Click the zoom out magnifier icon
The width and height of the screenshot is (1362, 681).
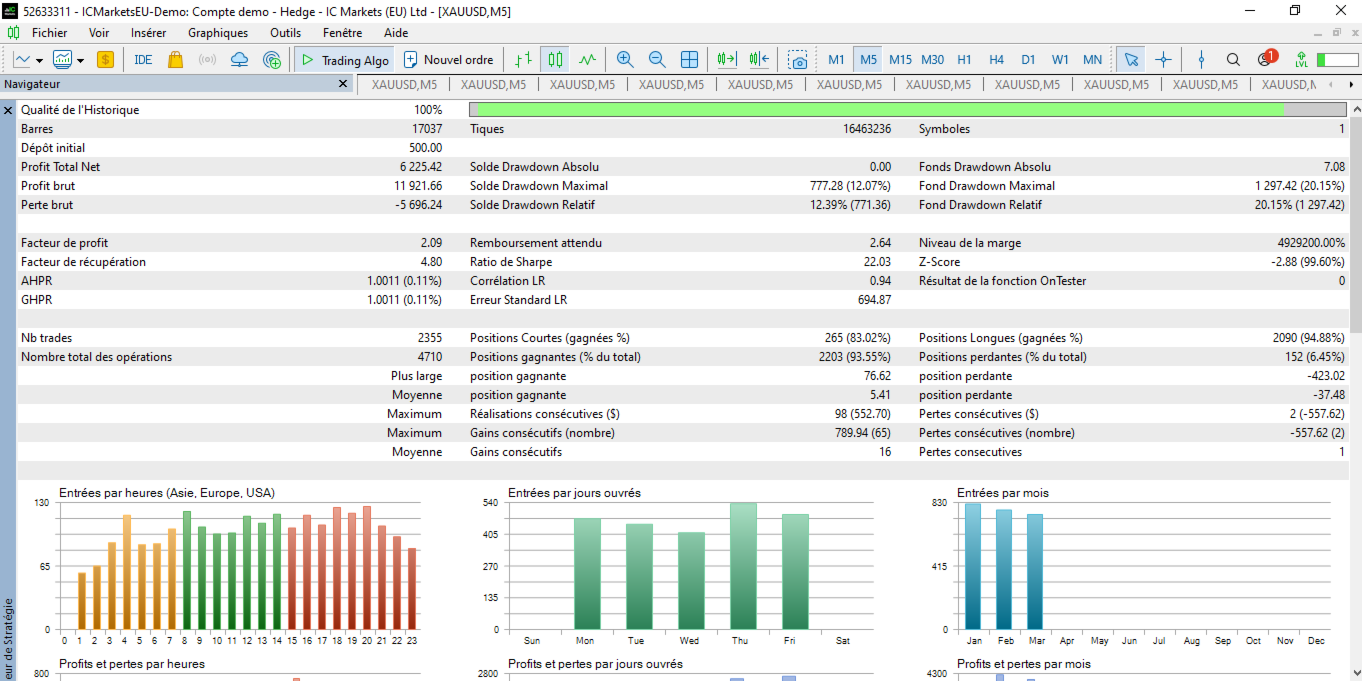click(x=657, y=60)
